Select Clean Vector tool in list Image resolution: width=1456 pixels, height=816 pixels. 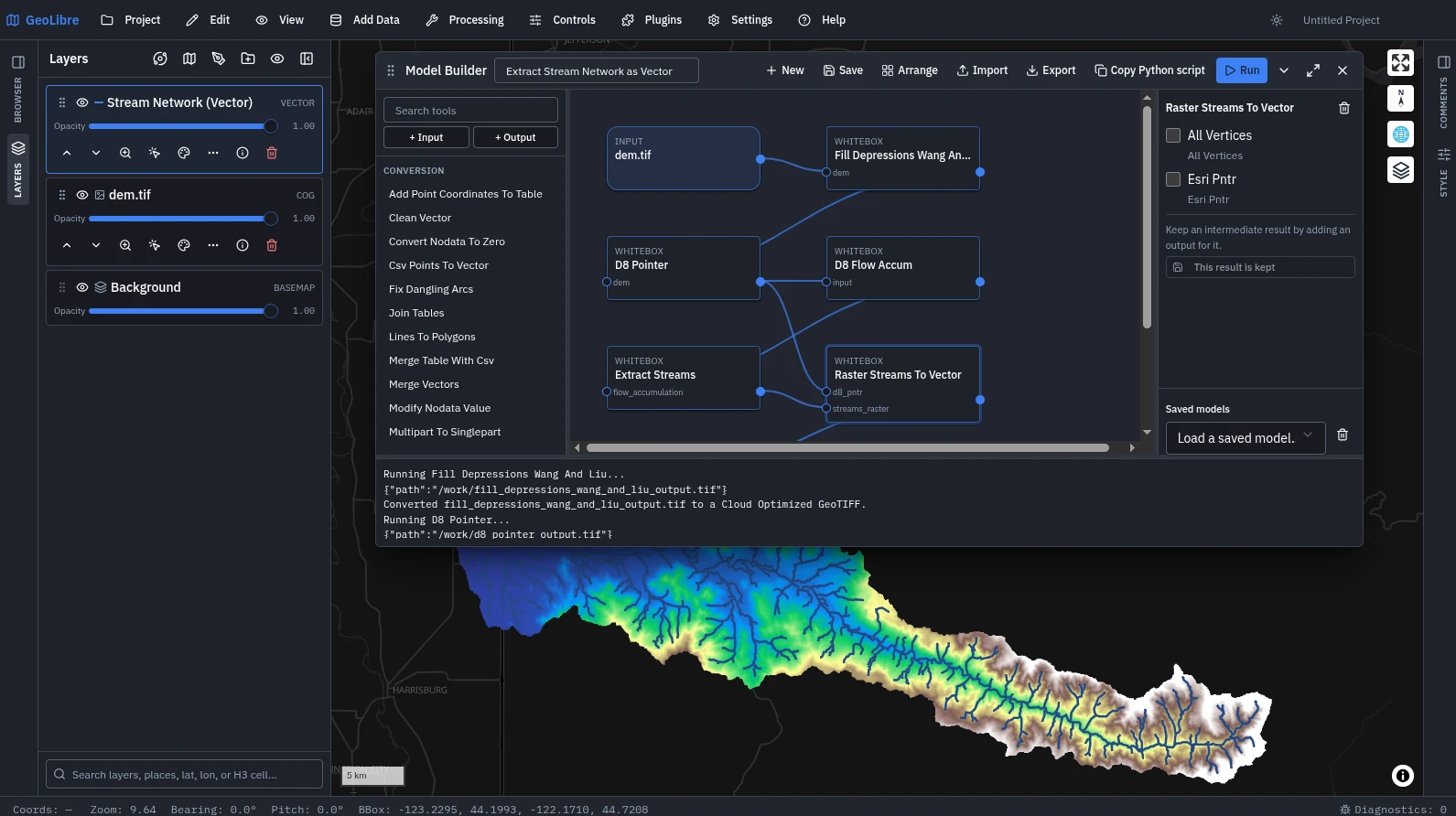pyautogui.click(x=420, y=218)
